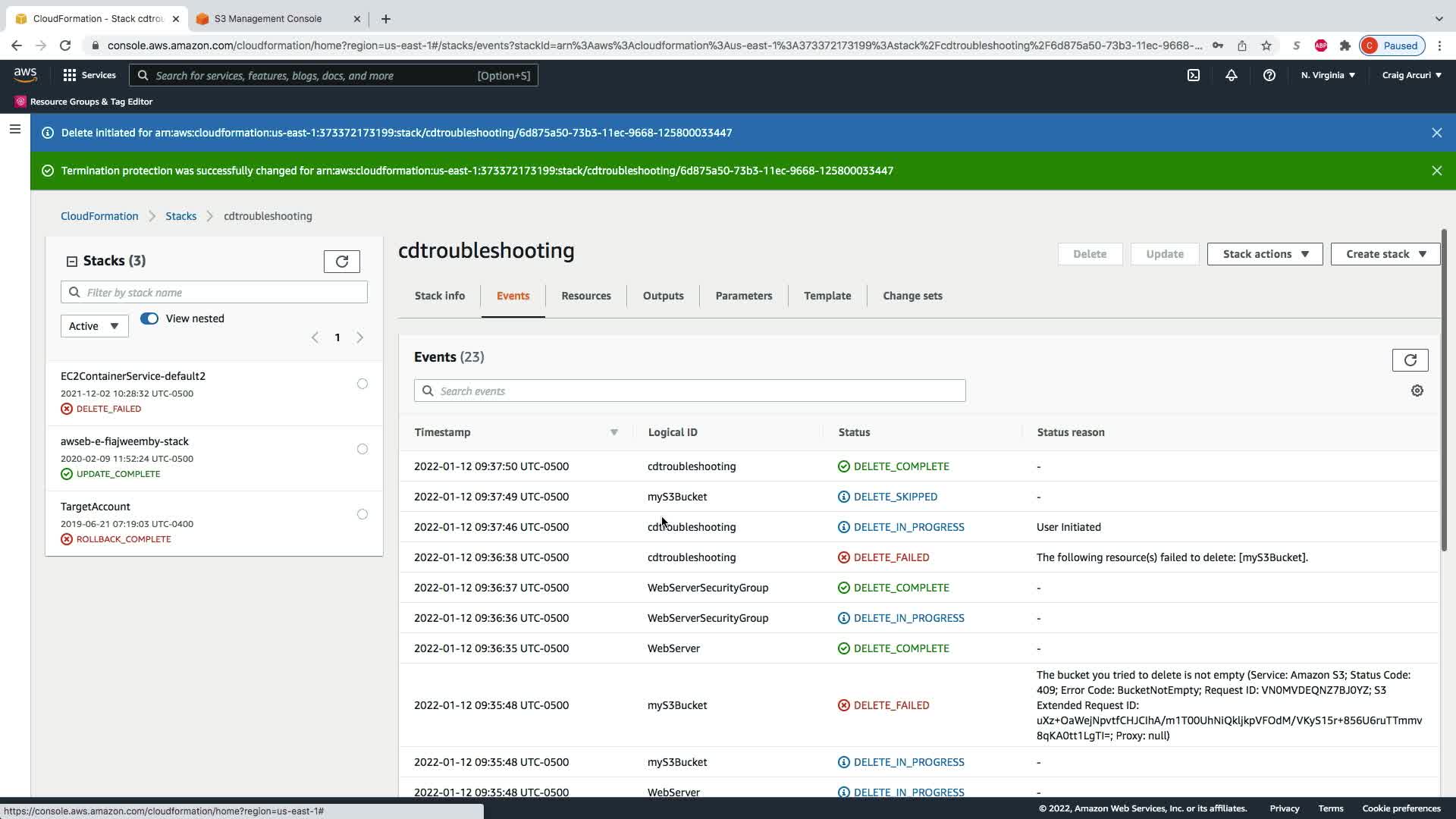This screenshot has height=819, width=1456.
Task: Open the notifications bell
Action: click(x=1232, y=75)
